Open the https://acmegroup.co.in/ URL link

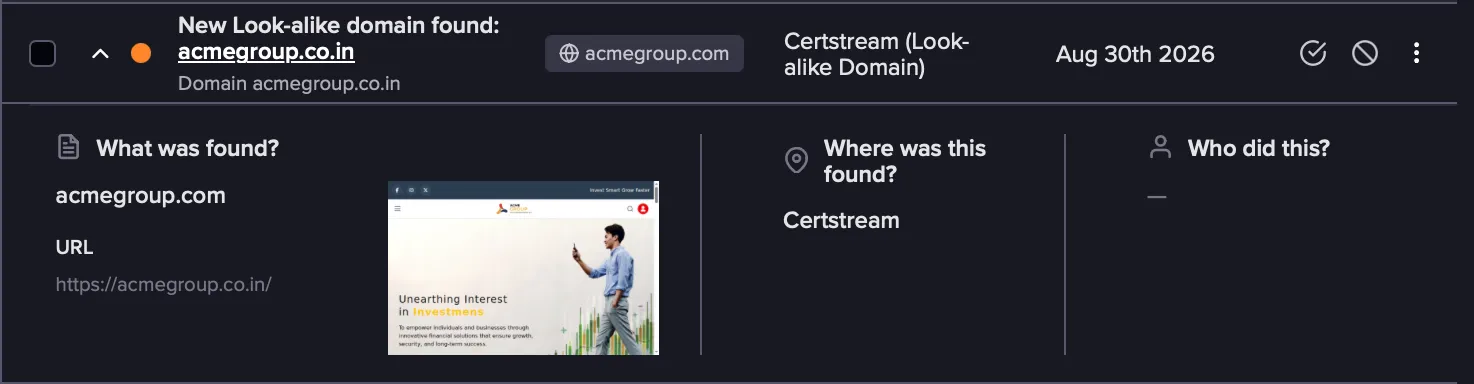pyautogui.click(x=164, y=284)
